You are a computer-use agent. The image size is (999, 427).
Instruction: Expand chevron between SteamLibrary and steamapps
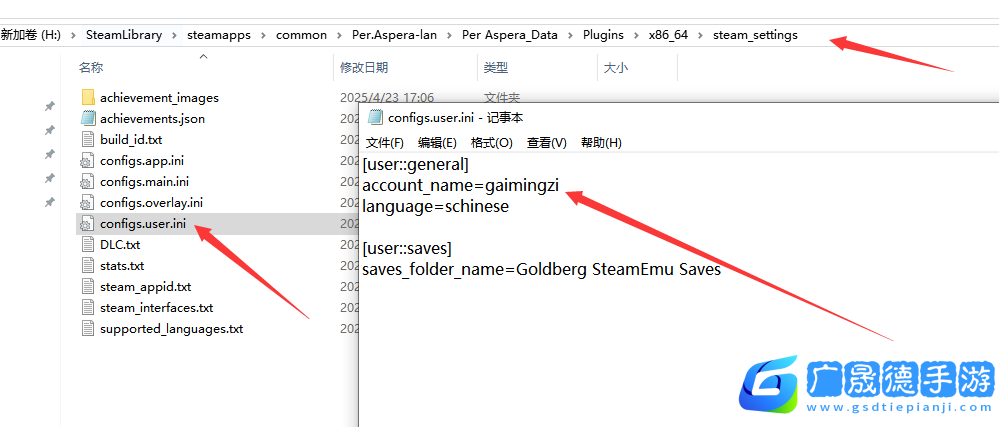pos(175,35)
